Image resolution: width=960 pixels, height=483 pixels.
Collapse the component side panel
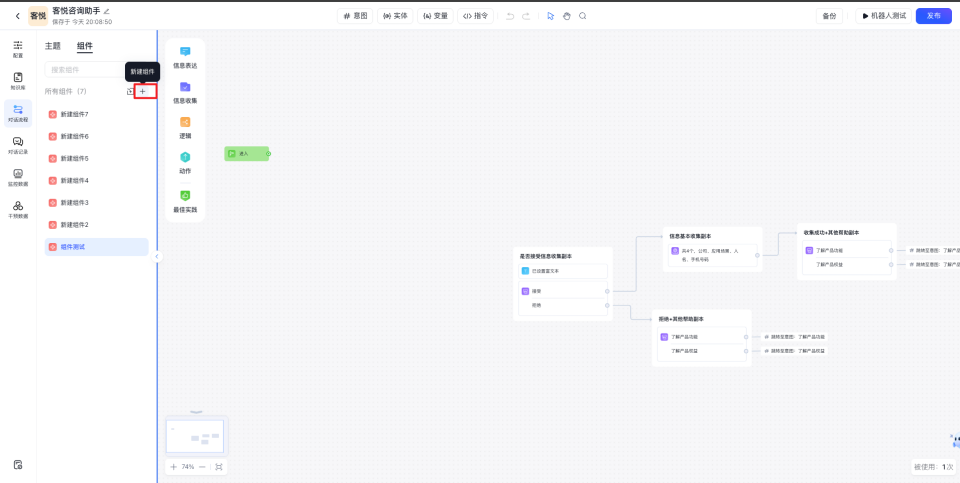(157, 256)
